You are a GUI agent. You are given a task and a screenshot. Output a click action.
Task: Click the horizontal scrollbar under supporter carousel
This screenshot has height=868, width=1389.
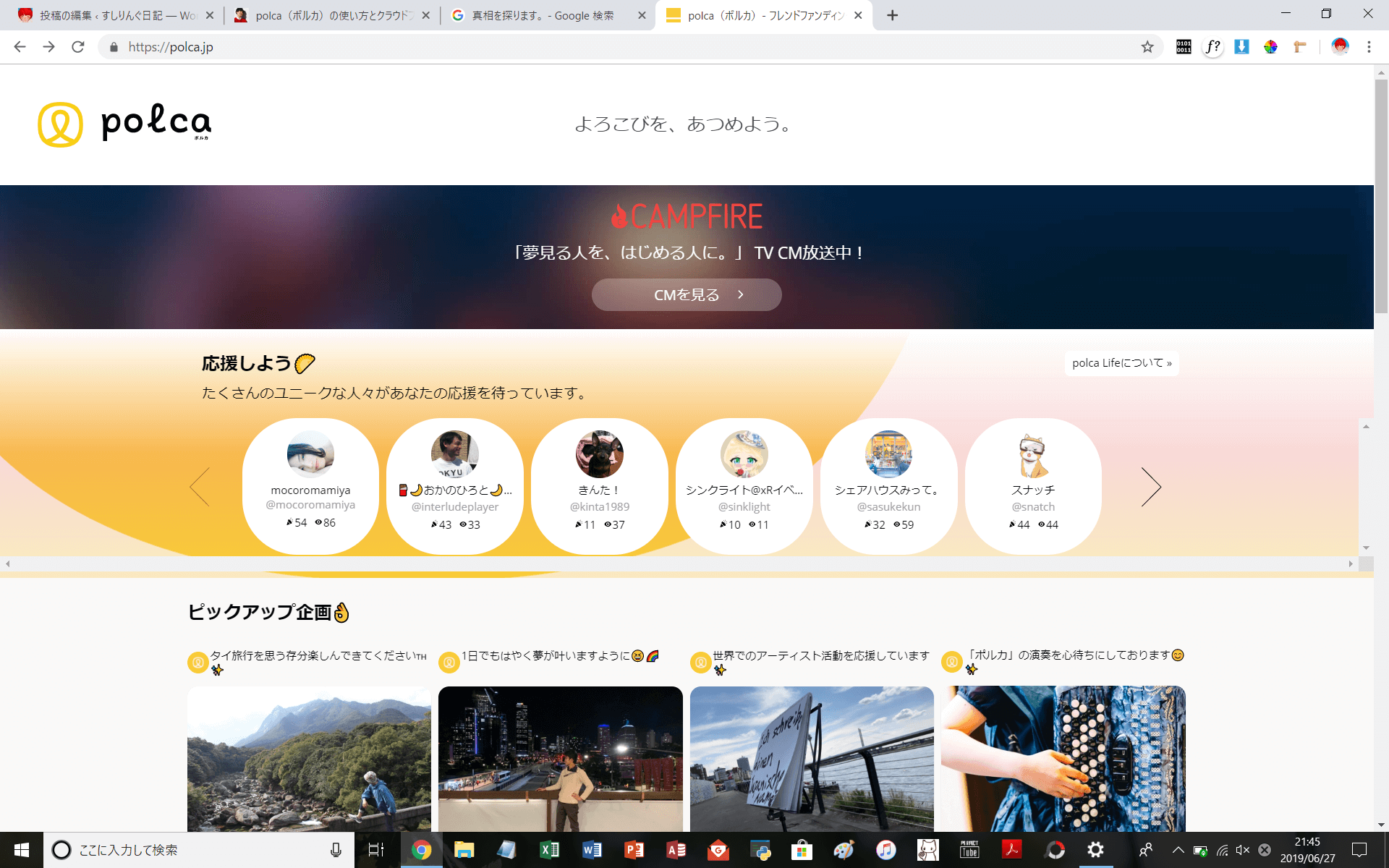tap(679, 563)
